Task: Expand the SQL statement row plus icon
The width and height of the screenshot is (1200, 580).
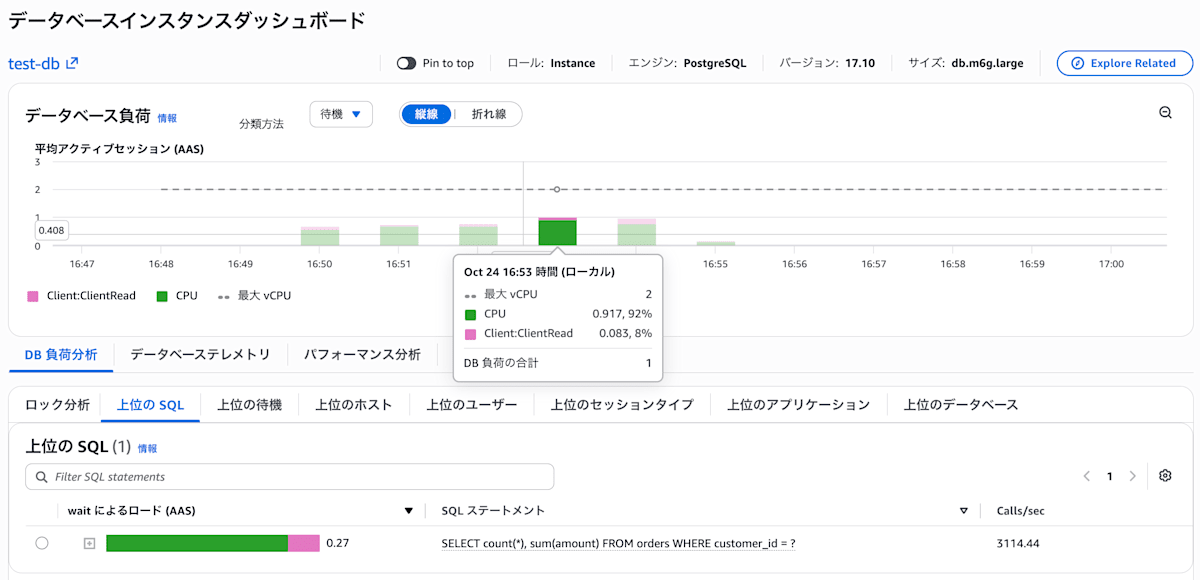Action: (x=89, y=543)
